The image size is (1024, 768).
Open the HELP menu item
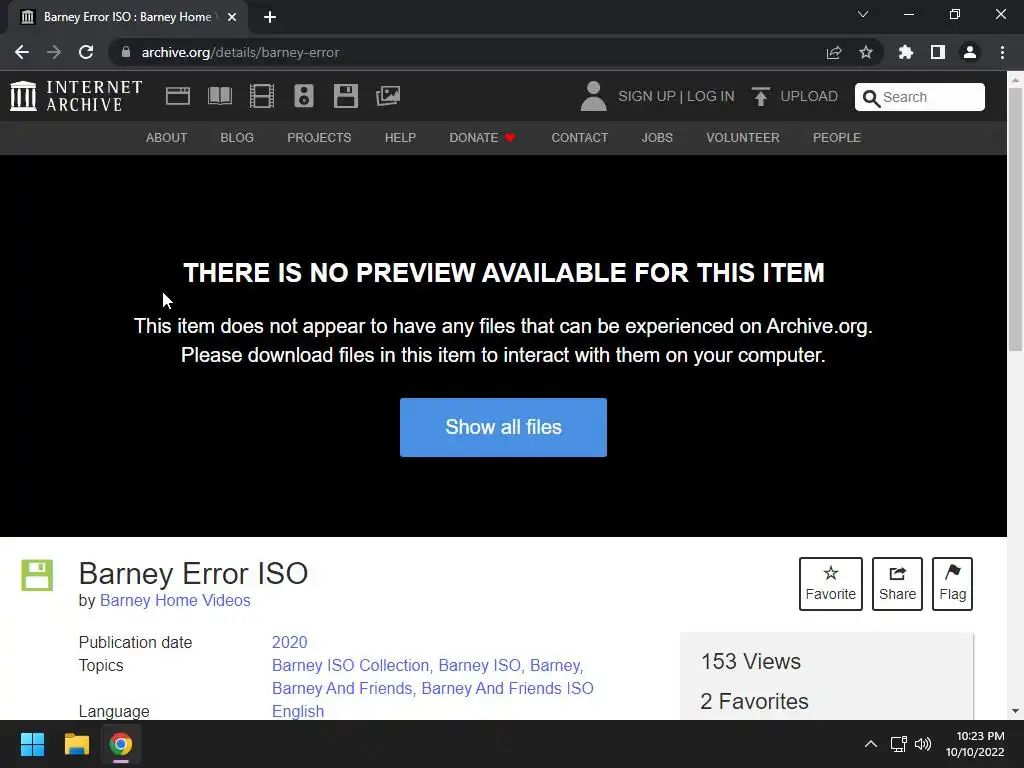tap(400, 138)
